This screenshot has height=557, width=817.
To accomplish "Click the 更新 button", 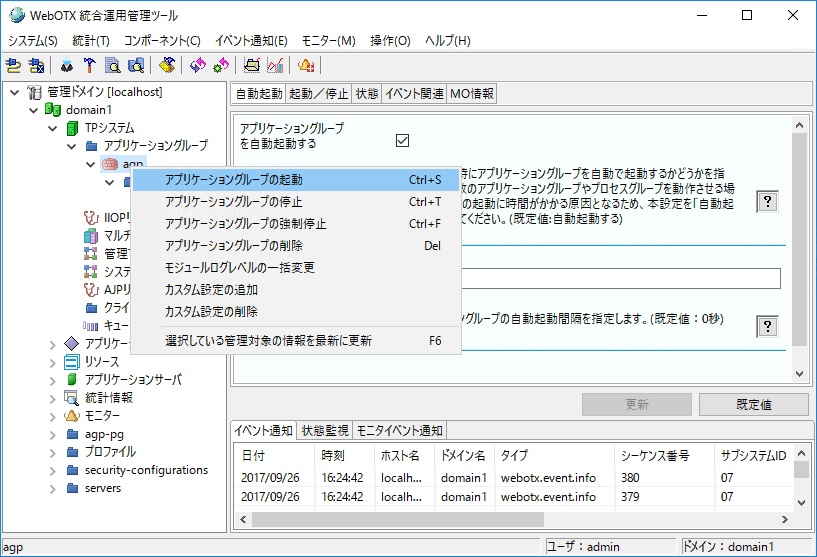I will tap(637, 404).
